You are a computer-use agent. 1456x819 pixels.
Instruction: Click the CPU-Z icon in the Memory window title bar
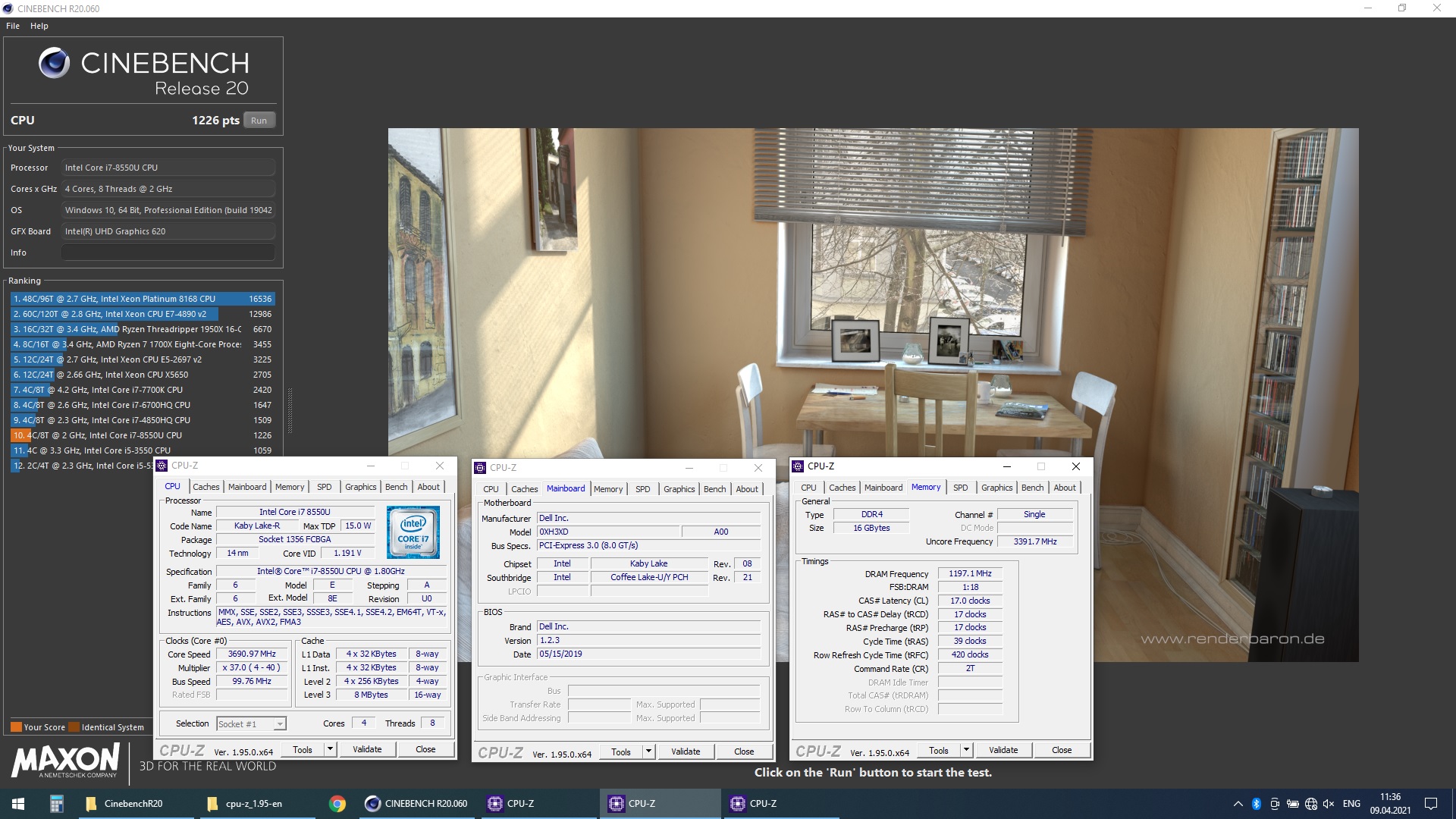797,466
